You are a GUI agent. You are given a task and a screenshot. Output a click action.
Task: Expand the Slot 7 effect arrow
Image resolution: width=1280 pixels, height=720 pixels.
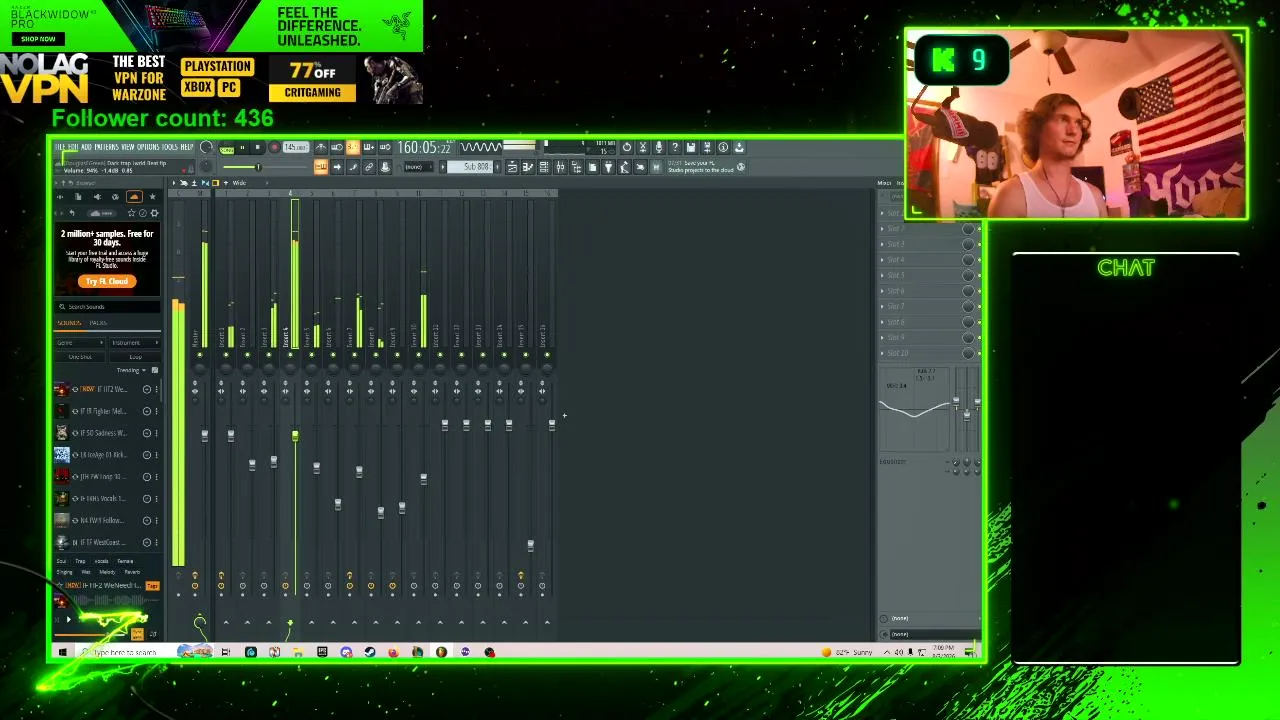coord(882,307)
